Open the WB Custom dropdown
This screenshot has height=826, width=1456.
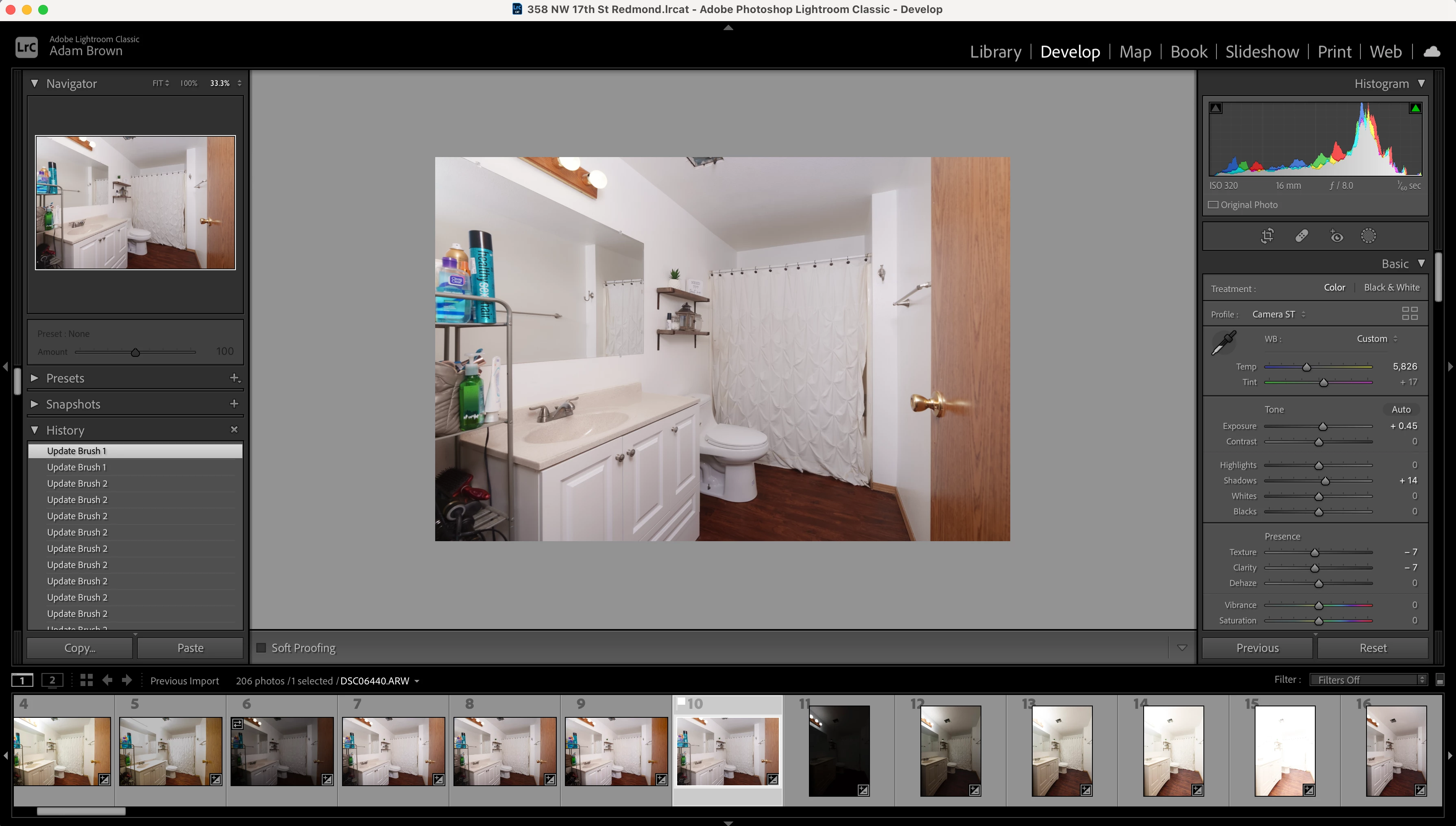[1377, 339]
